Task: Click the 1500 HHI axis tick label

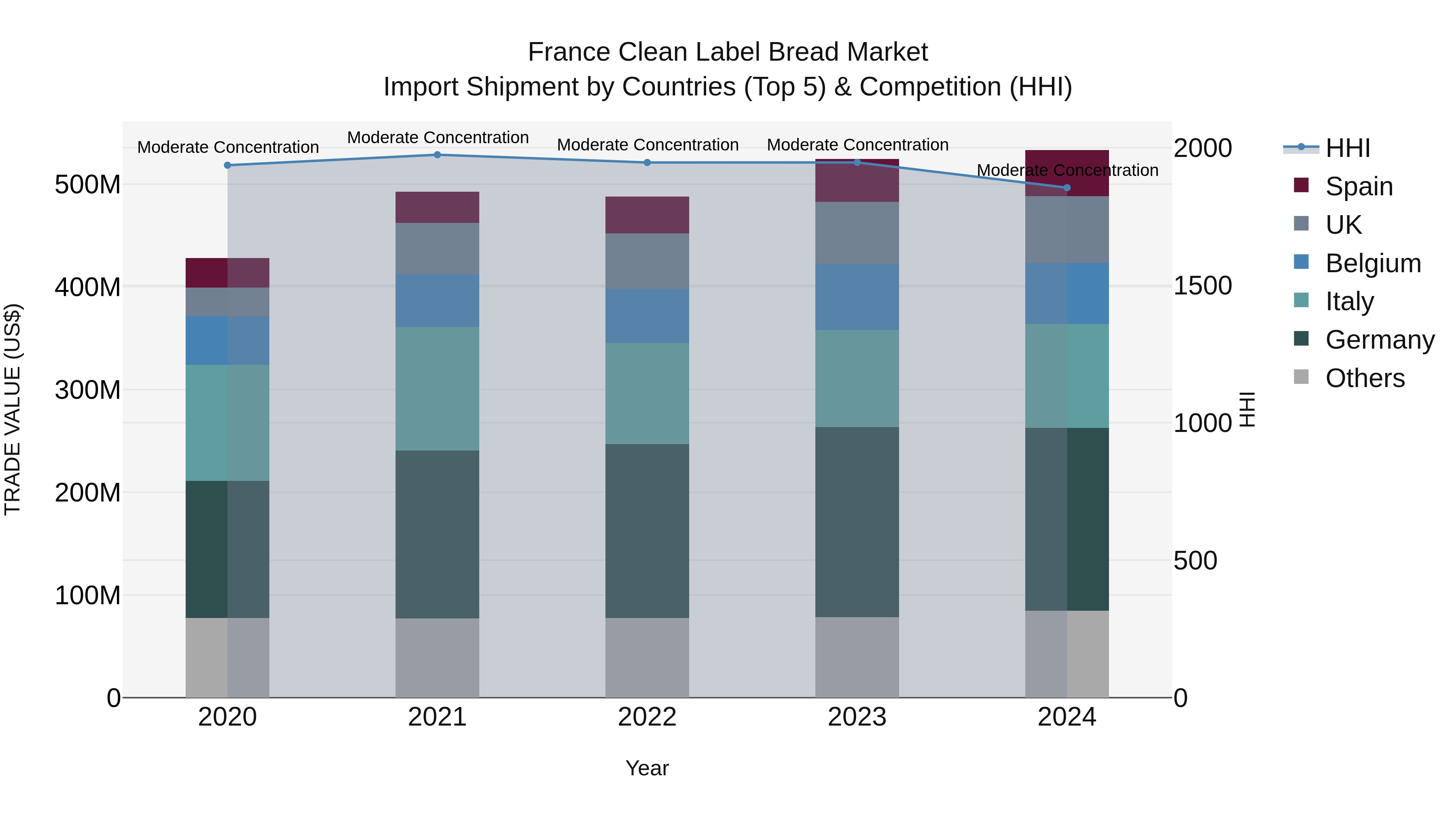Action: [x=1203, y=286]
